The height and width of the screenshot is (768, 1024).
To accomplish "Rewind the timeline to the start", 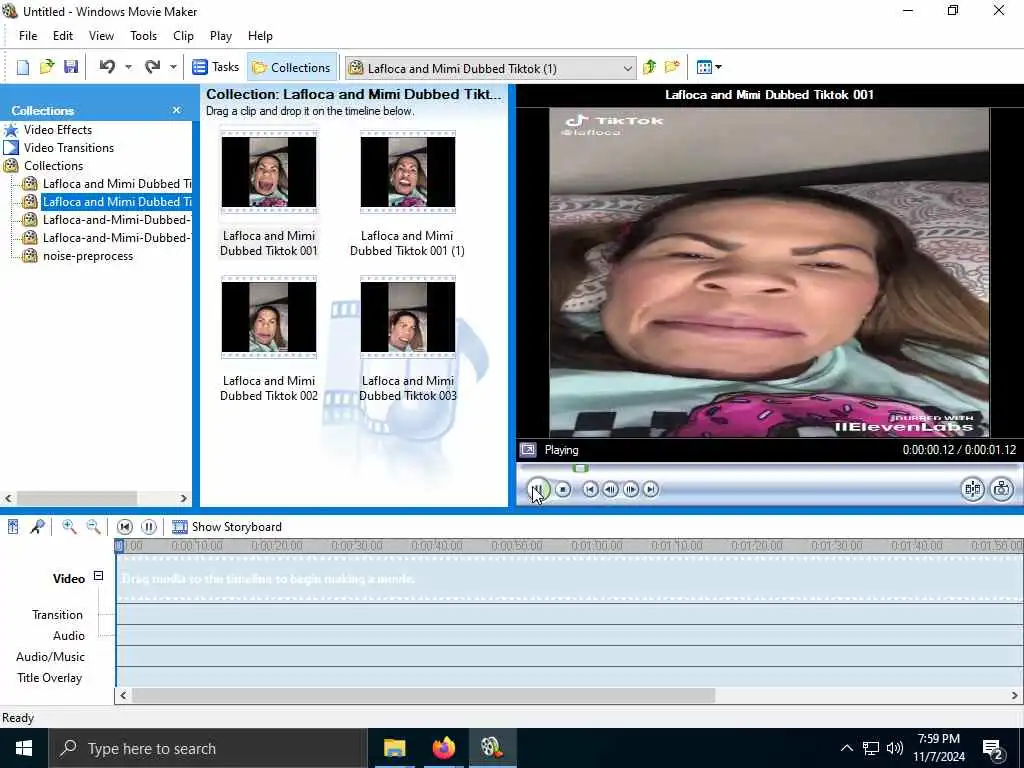I will click(125, 527).
